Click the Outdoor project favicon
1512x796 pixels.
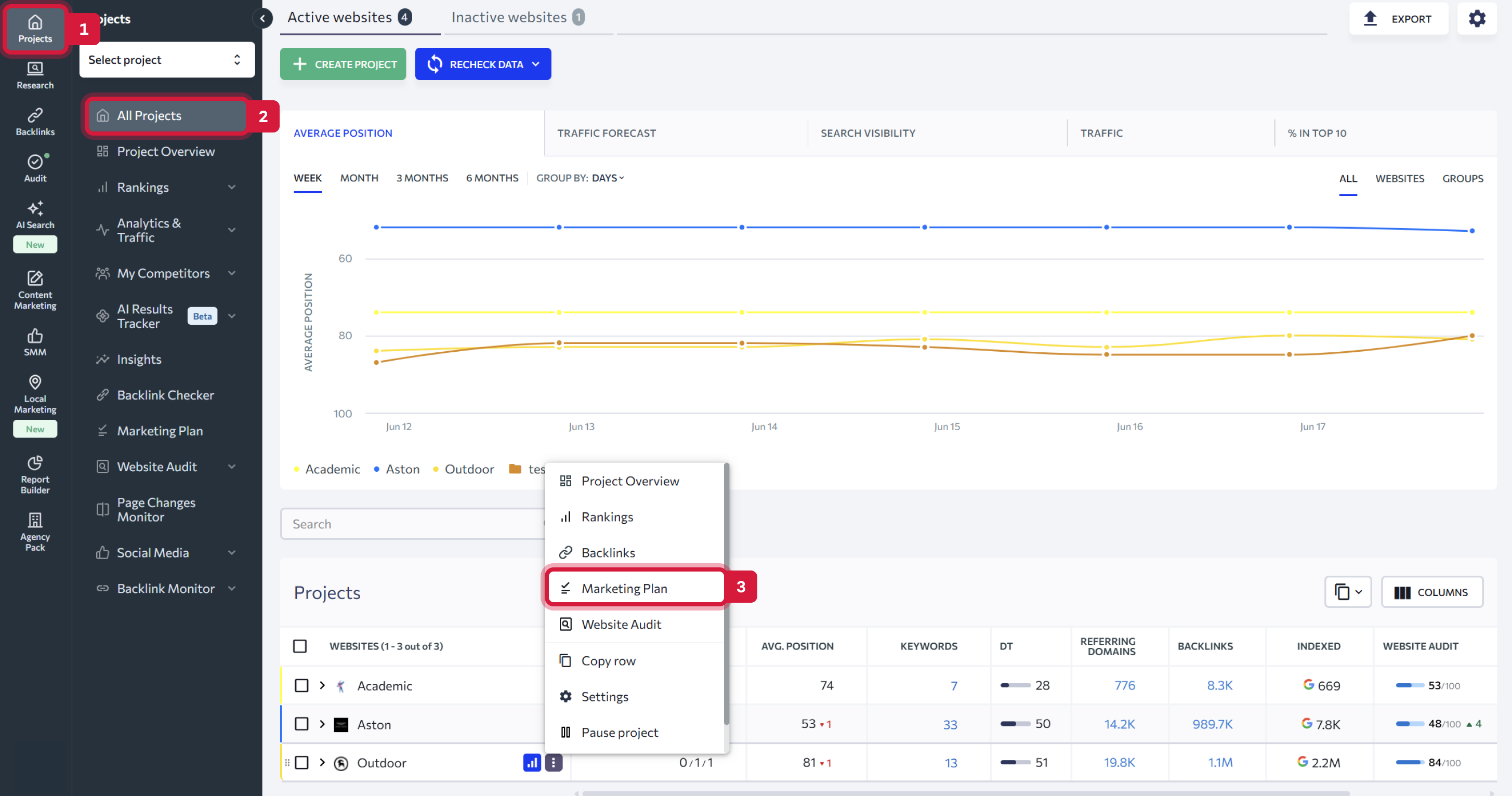point(341,763)
